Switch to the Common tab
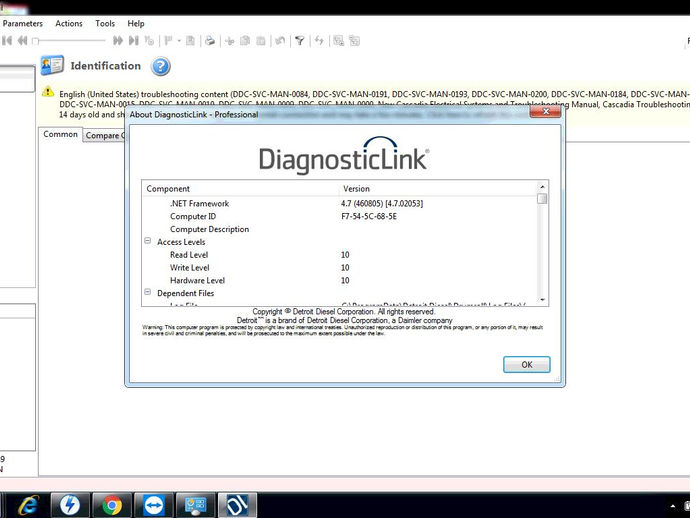The width and height of the screenshot is (690, 518). [60, 134]
